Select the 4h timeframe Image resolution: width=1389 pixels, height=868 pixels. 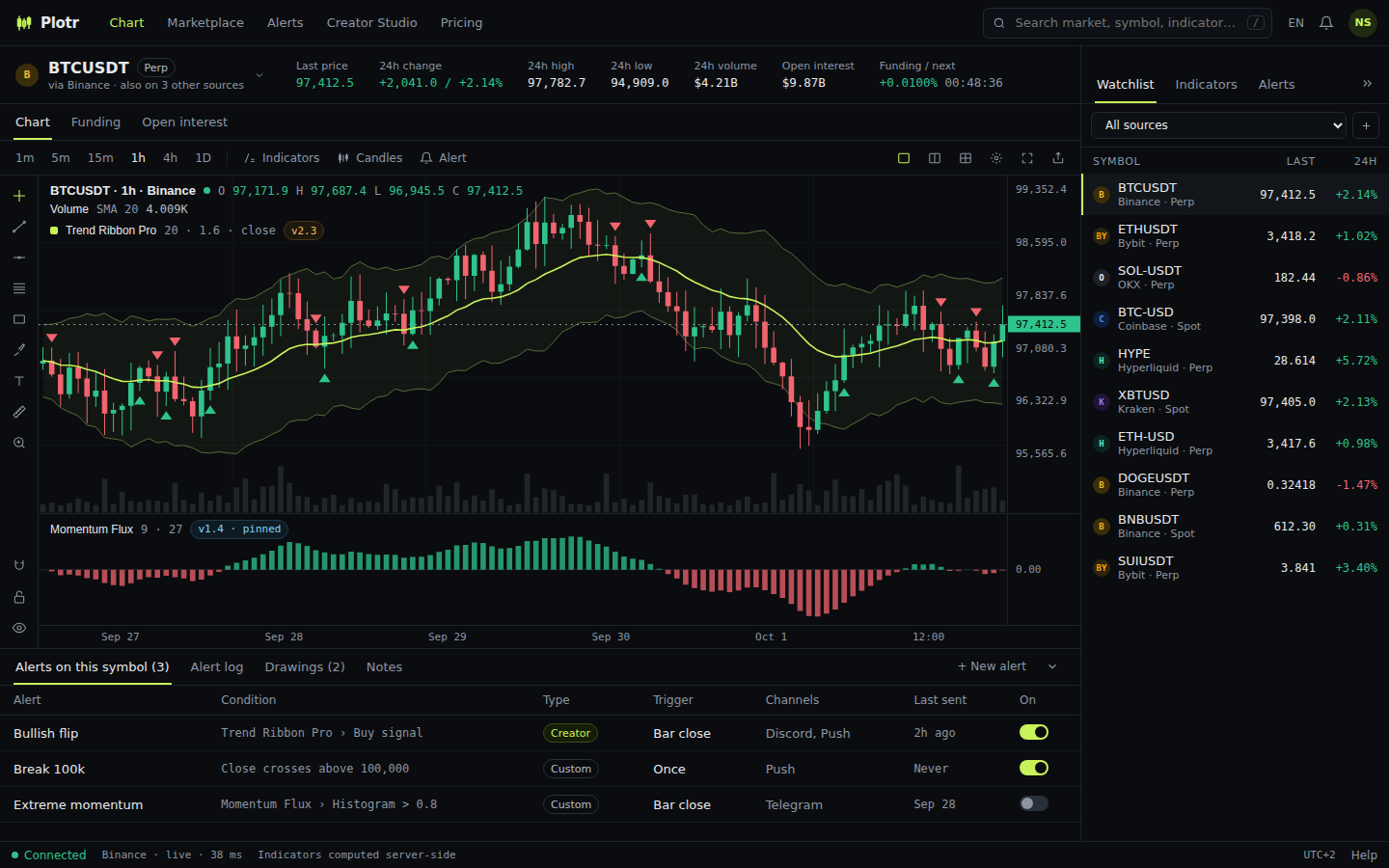(170, 158)
